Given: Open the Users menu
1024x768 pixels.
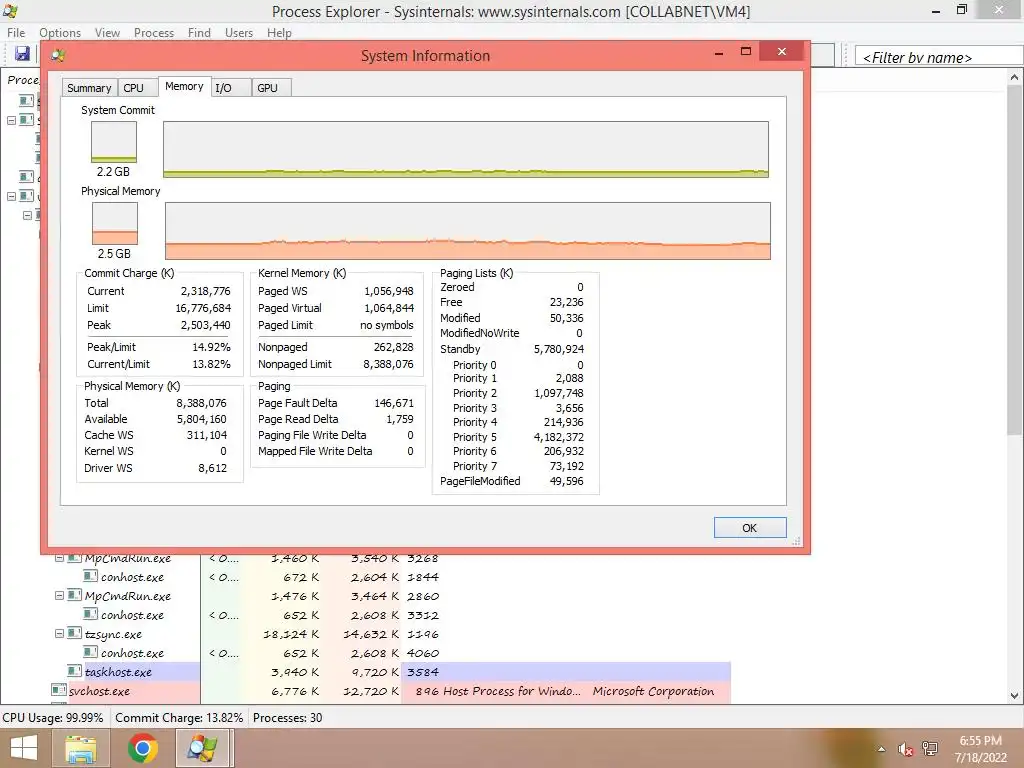Looking at the screenshot, I should tap(239, 33).
